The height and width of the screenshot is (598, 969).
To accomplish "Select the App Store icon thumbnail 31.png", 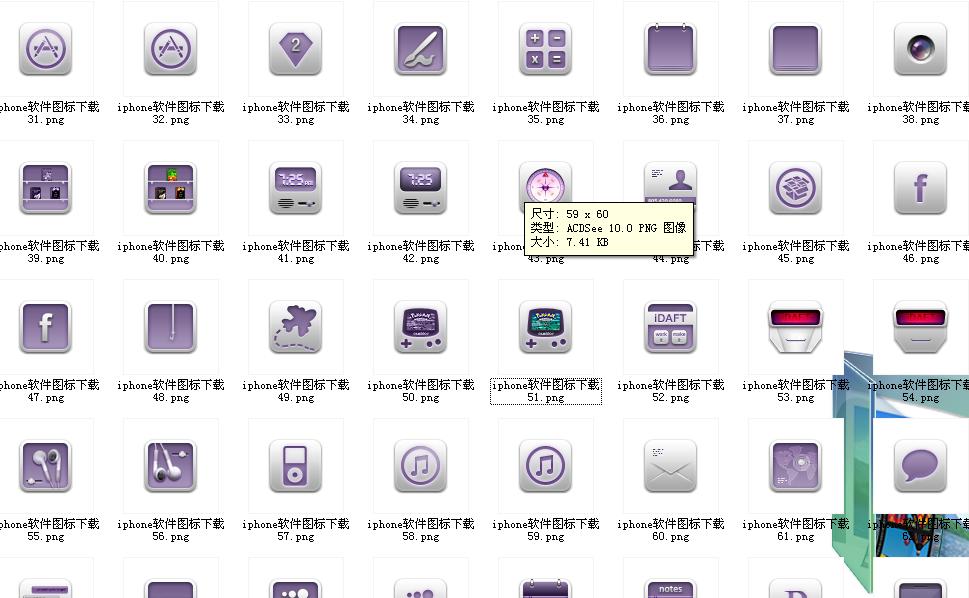I will pyautogui.click(x=45, y=49).
